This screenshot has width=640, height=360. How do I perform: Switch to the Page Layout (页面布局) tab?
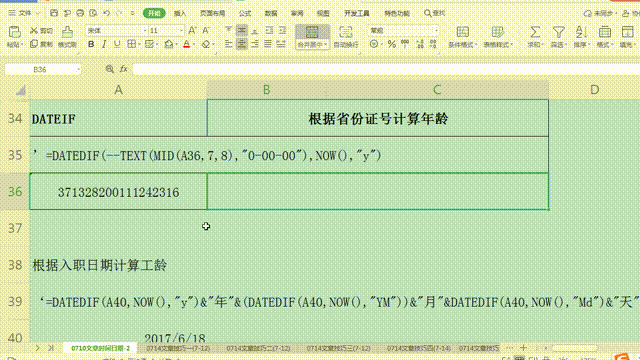[212, 13]
